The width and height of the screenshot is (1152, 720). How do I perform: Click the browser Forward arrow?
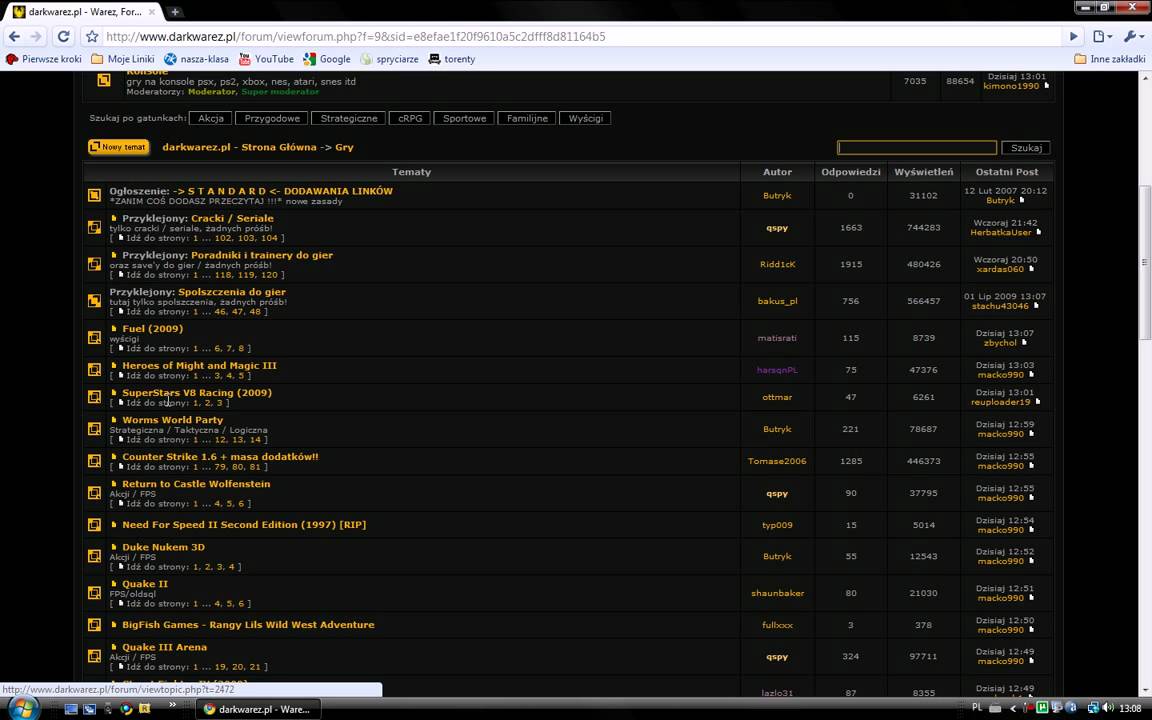(37, 36)
